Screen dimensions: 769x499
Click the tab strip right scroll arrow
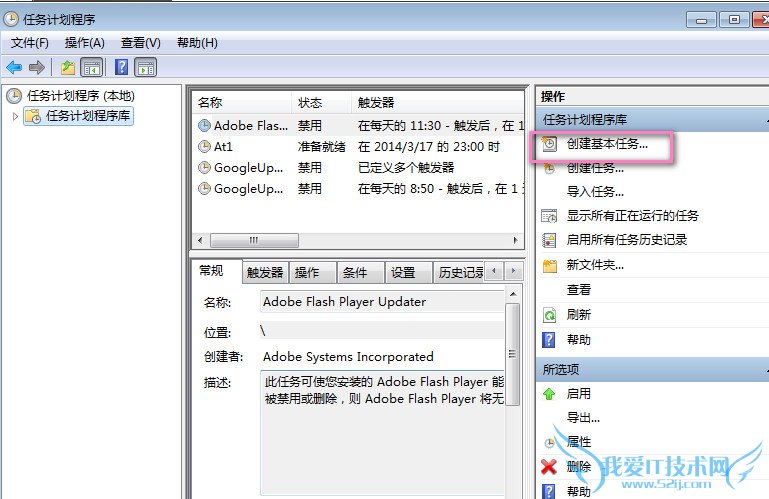coord(513,270)
